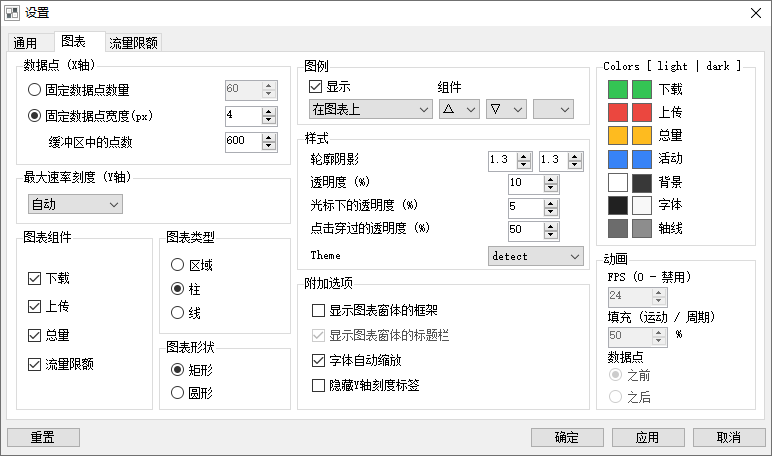This screenshot has height=456, width=772.
Task: Click the 取消 button
Action: (x=729, y=437)
